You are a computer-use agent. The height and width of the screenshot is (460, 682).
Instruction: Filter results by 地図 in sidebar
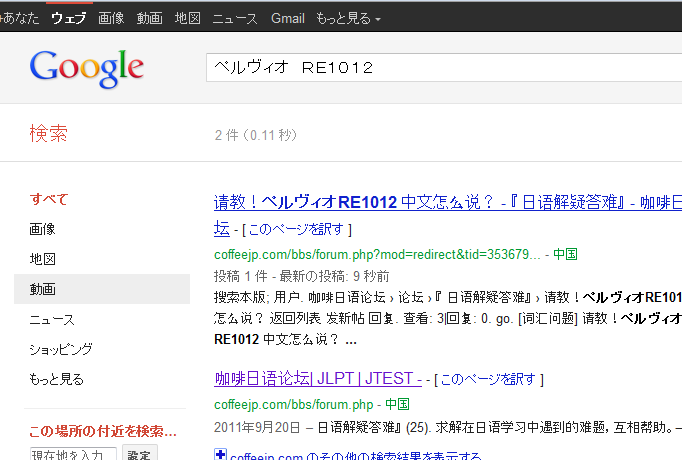[x=42, y=259]
